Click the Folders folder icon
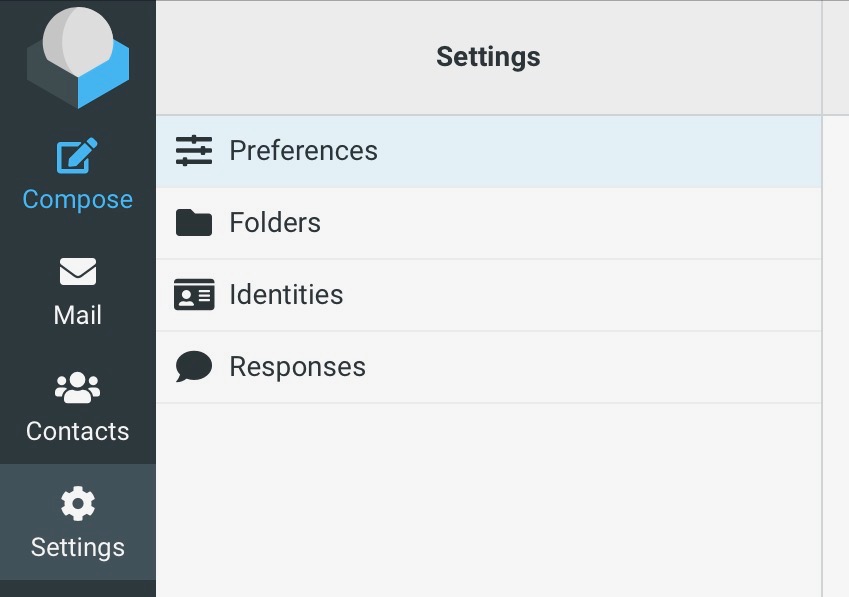The width and height of the screenshot is (849, 597). 194,222
